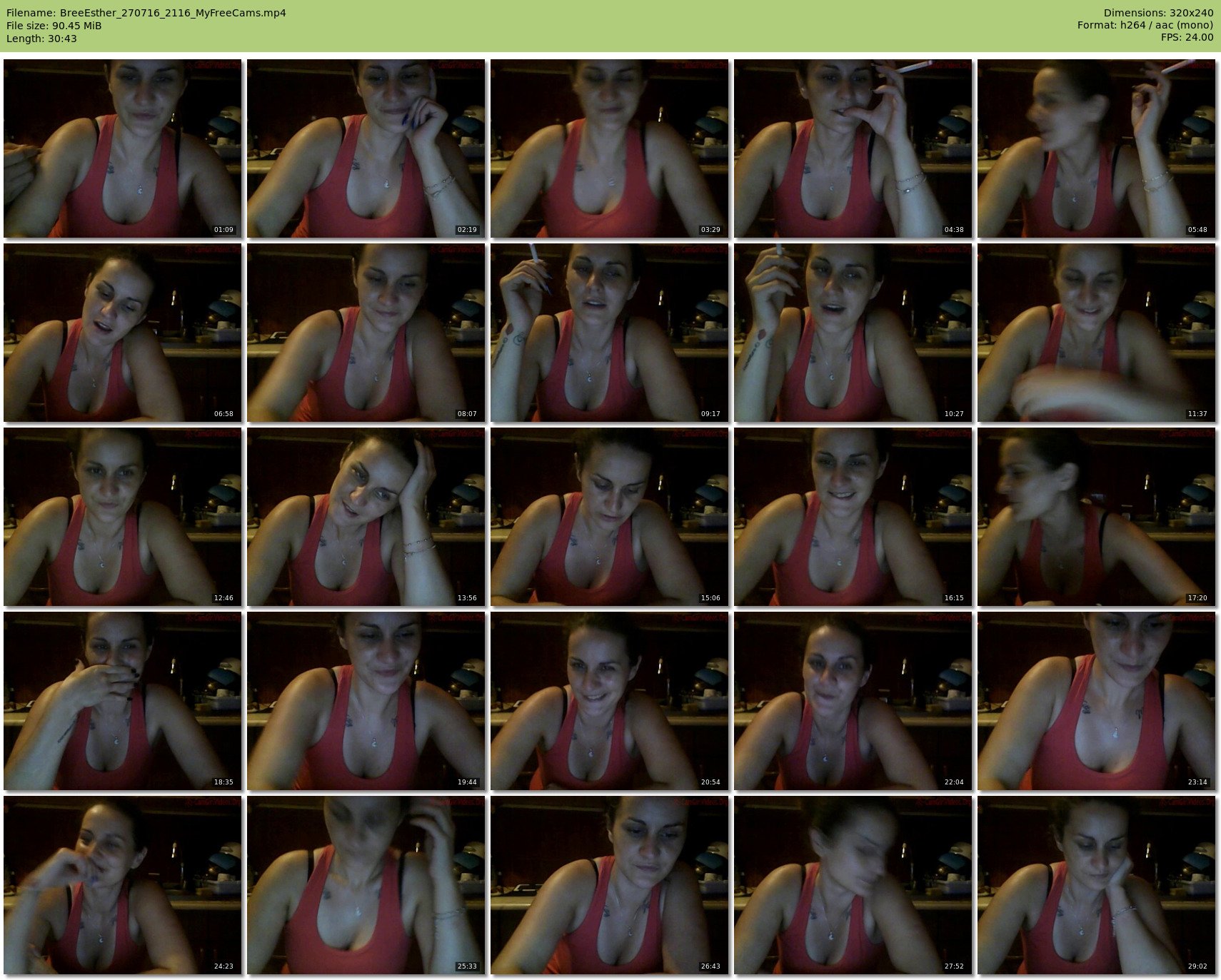Screen dimensions: 1221x980
Task: Open the frame labeled 16:15
Action: point(853,517)
